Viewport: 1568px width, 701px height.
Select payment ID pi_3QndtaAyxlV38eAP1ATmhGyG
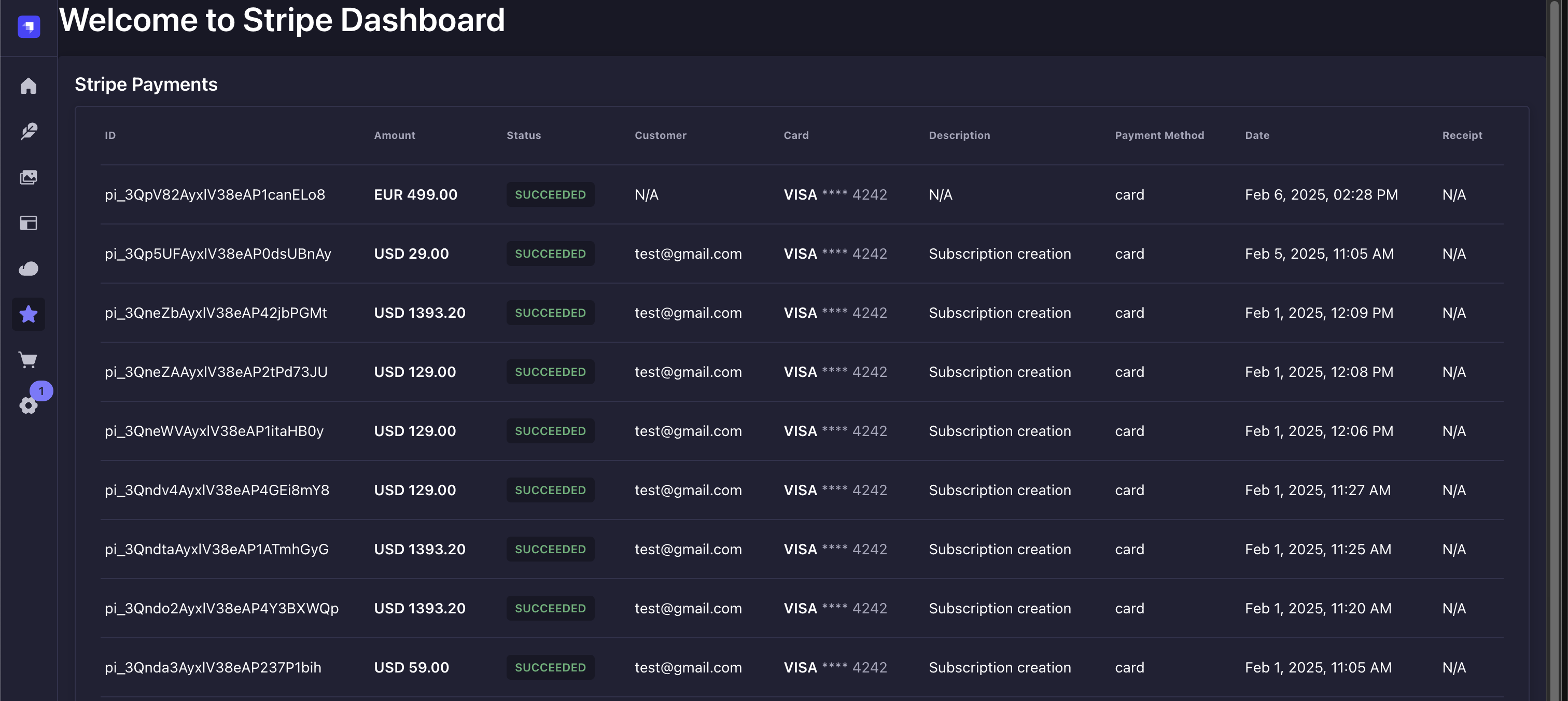click(217, 549)
